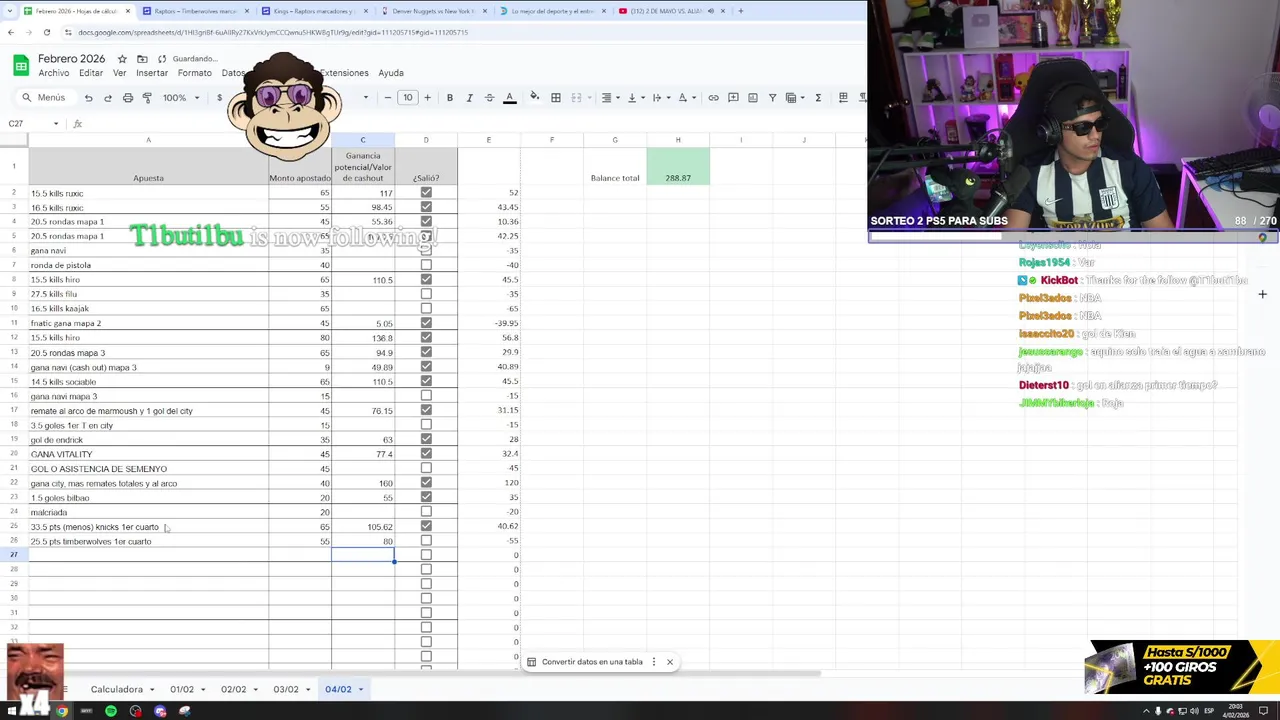Open the 03/02 sheet tab dropdown arrow
This screenshot has width=1280, height=720.
[x=308, y=690]
